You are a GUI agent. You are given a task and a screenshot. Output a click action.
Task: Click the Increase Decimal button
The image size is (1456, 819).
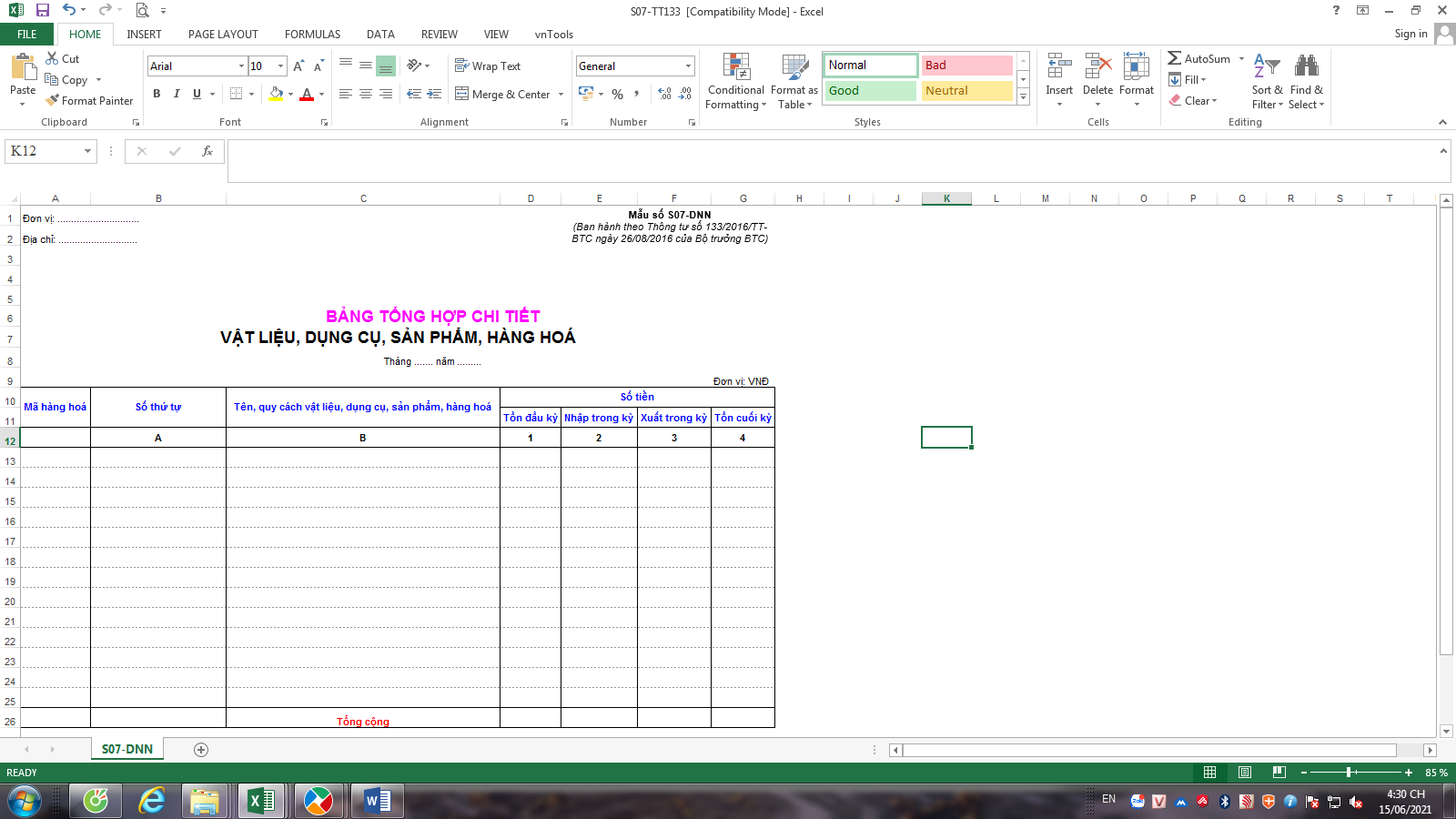pos(664,94)
